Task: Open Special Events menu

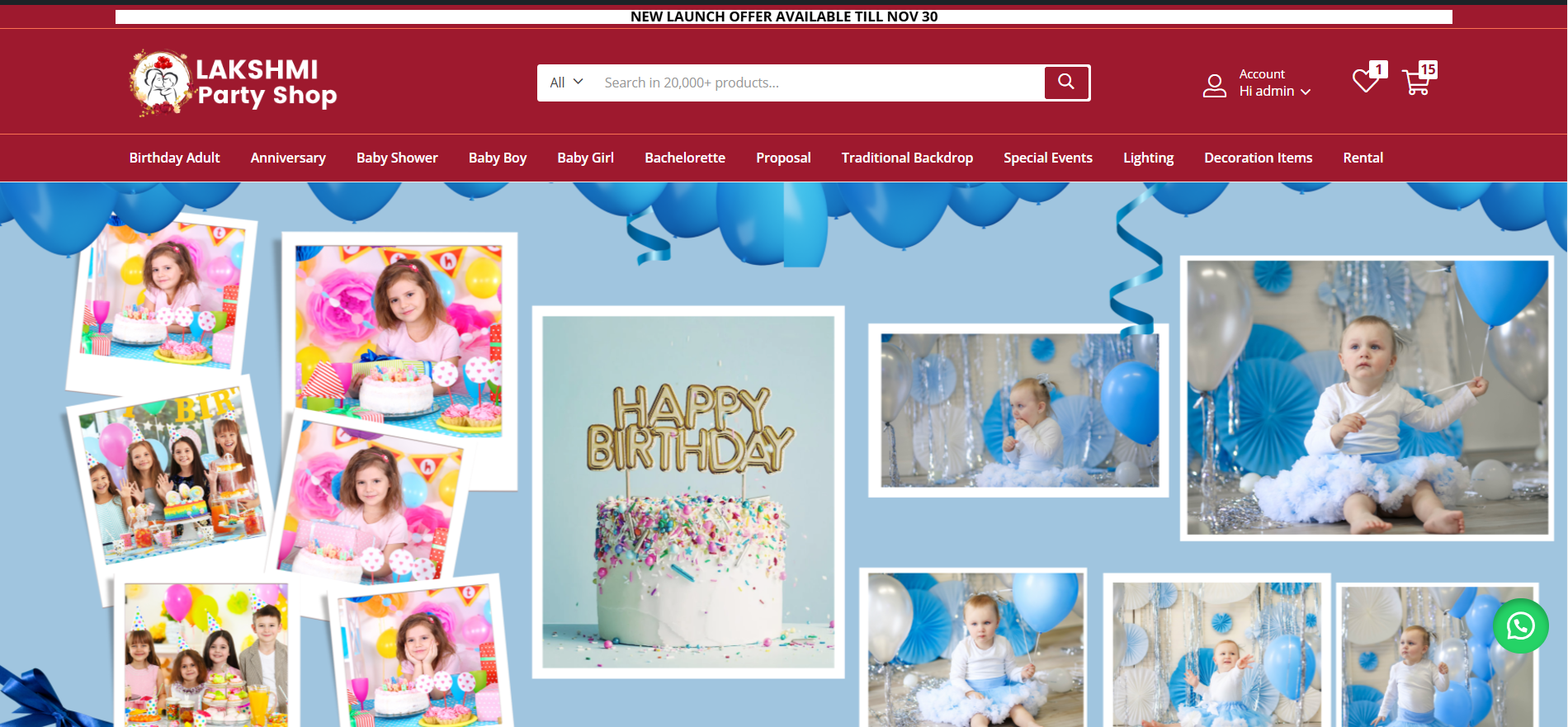Action: coord(1048,158)
